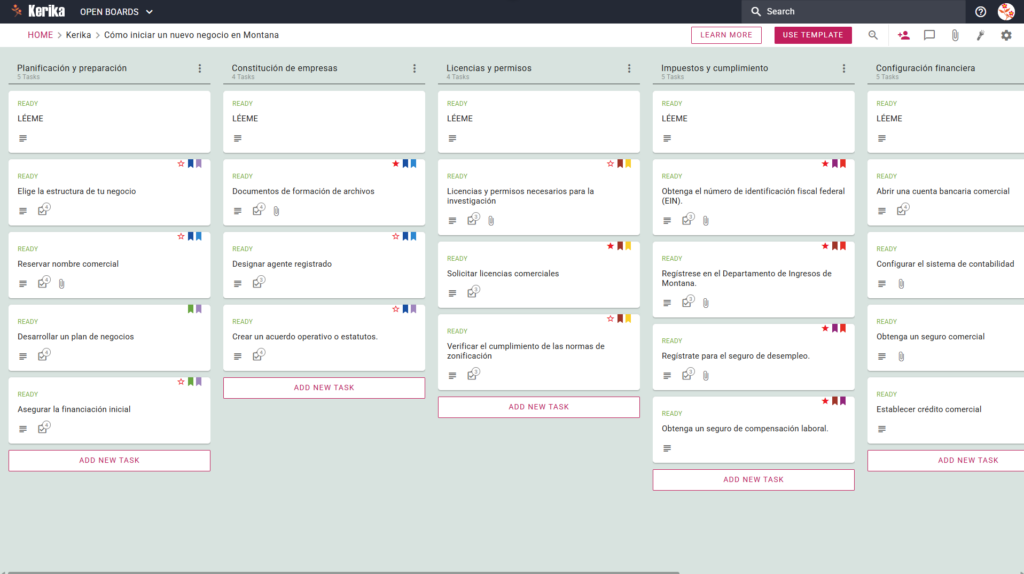
Task: Open checklist icon on 'Regístrate para el seguro de desempleo'
Action: 688,374
